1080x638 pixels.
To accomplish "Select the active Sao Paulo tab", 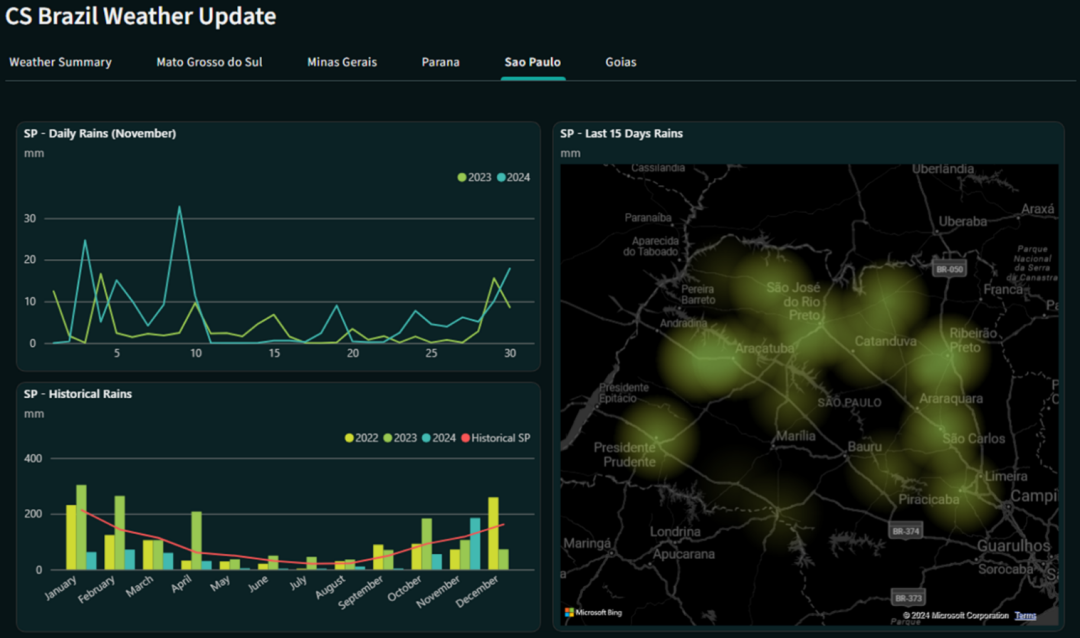I will 532,62.
